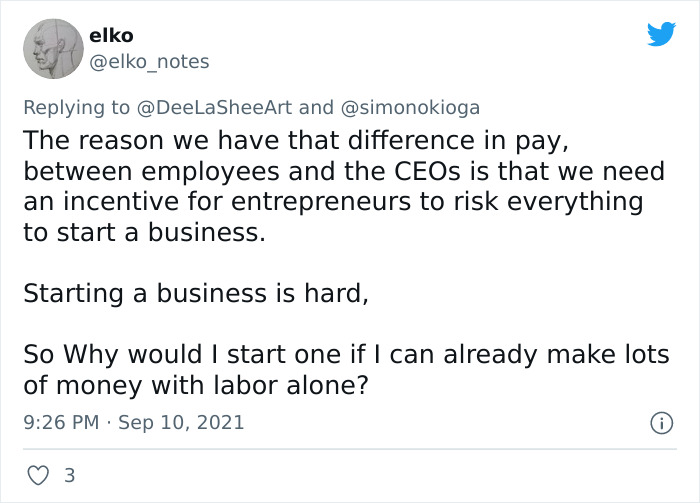The height and width of the screenshot is (503, 700).
Task: Click the Twitter bird logo
Action: (661, 34)
